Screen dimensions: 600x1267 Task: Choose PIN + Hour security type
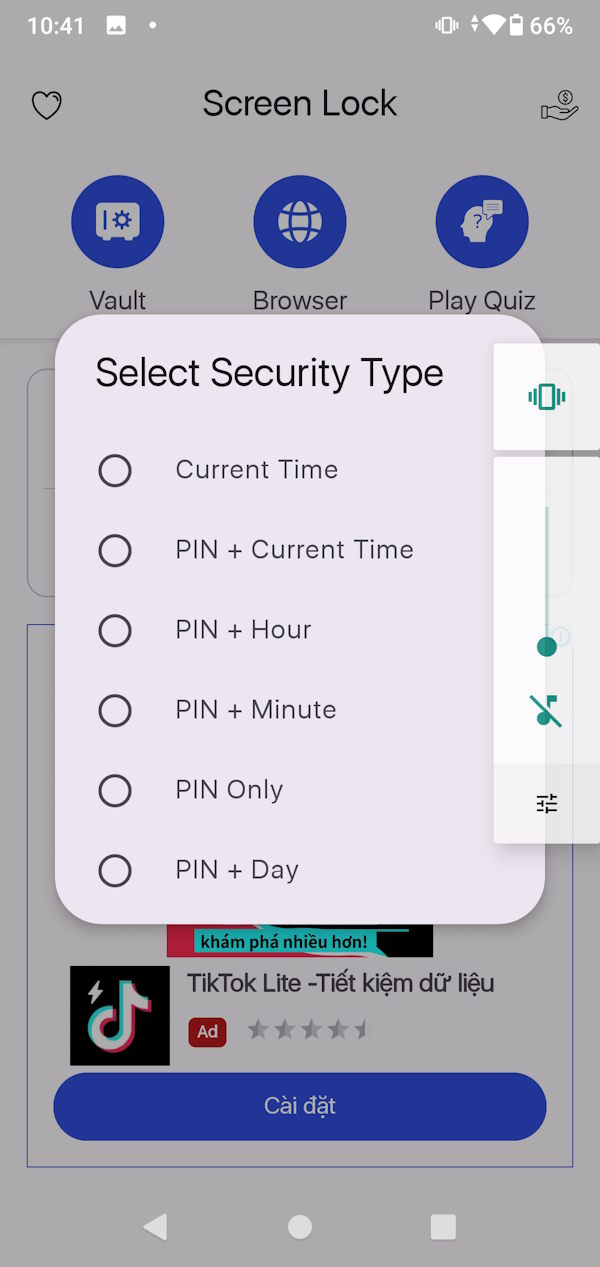coord(115,630)
